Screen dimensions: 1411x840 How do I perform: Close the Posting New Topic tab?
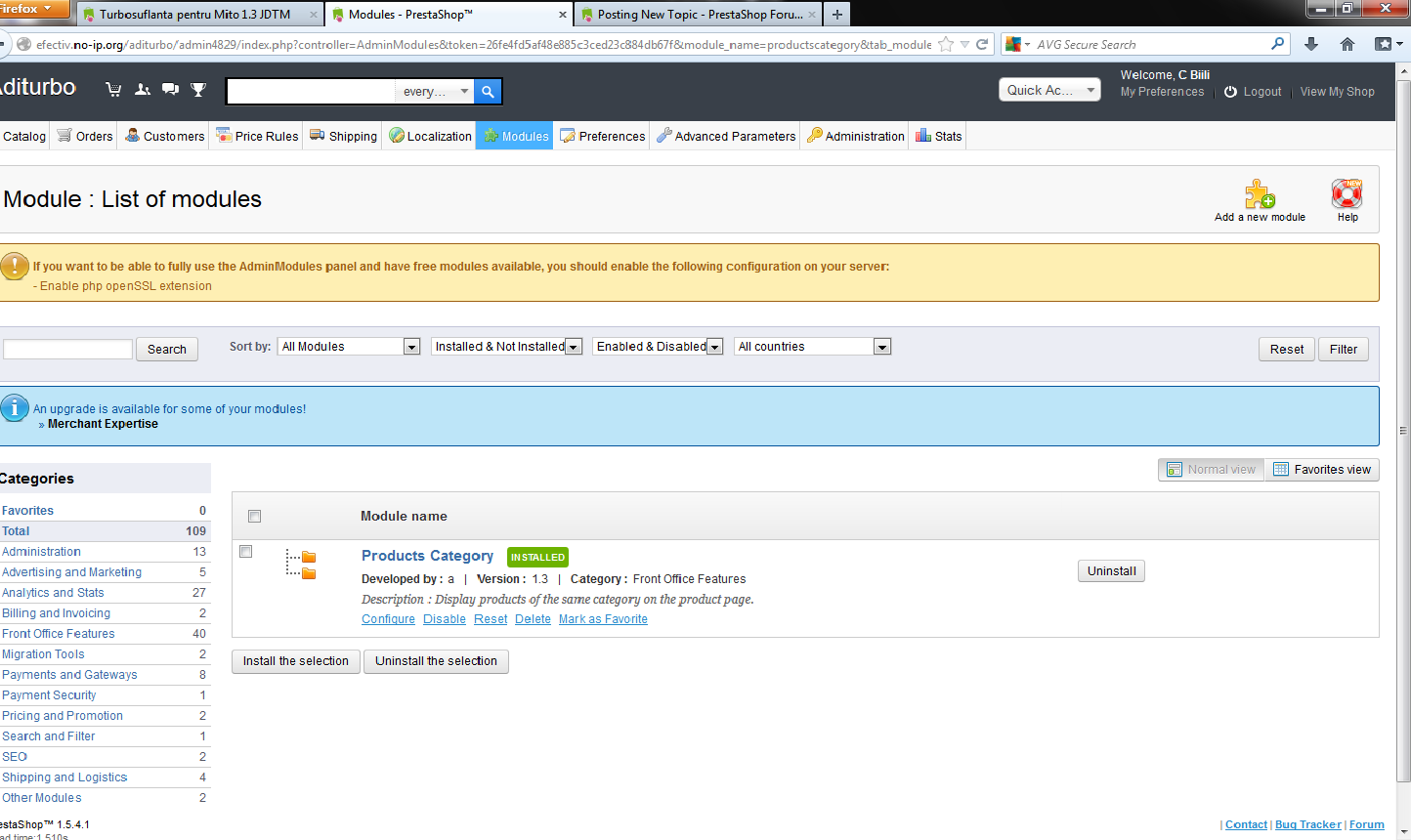coord(813,15)
